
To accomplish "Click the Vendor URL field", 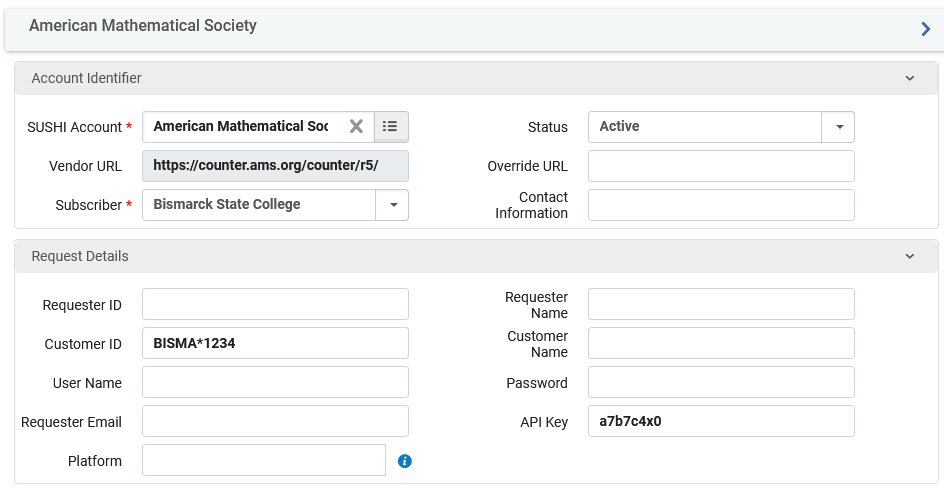I will point(275,166).
